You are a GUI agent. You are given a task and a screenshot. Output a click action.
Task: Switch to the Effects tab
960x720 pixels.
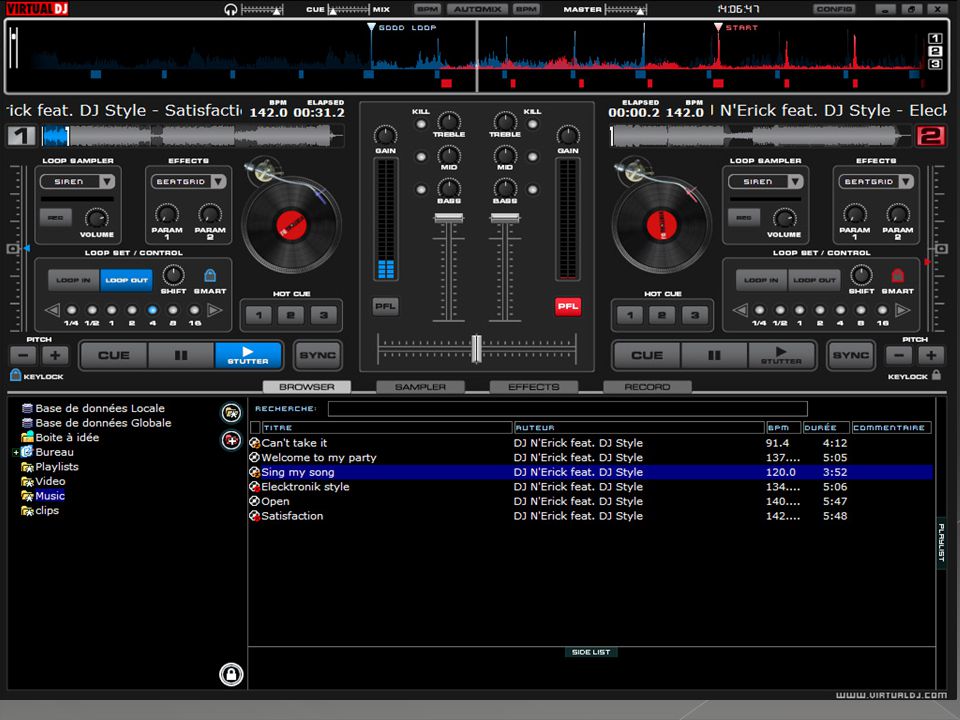(534, 387)
